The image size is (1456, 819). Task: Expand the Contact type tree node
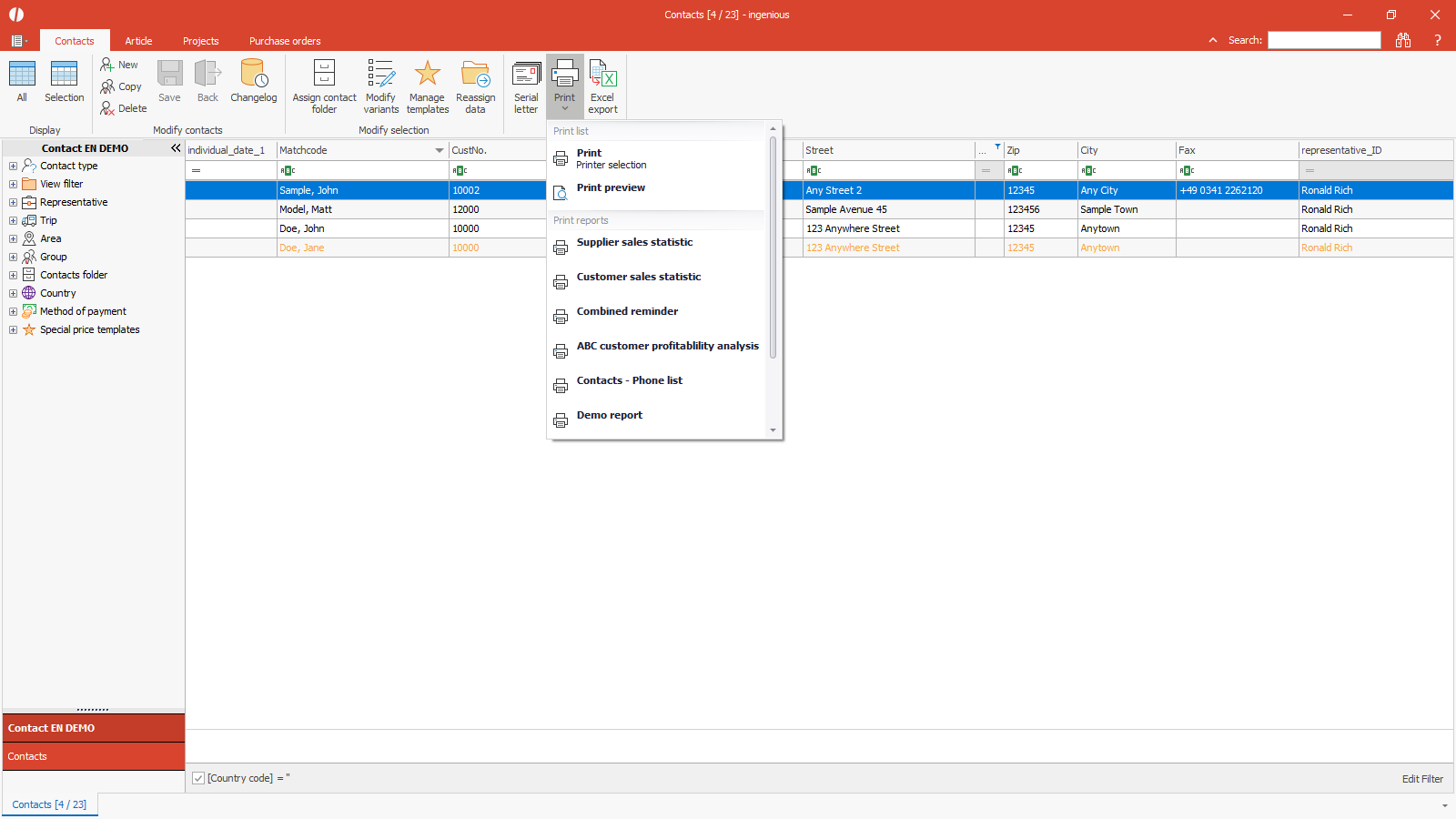(x=13, y=166)
